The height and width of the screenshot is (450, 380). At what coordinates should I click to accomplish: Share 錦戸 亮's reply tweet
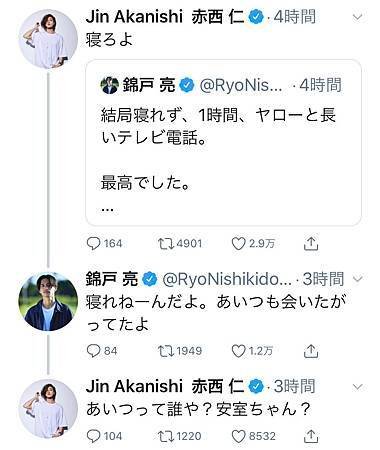(311, 351)
